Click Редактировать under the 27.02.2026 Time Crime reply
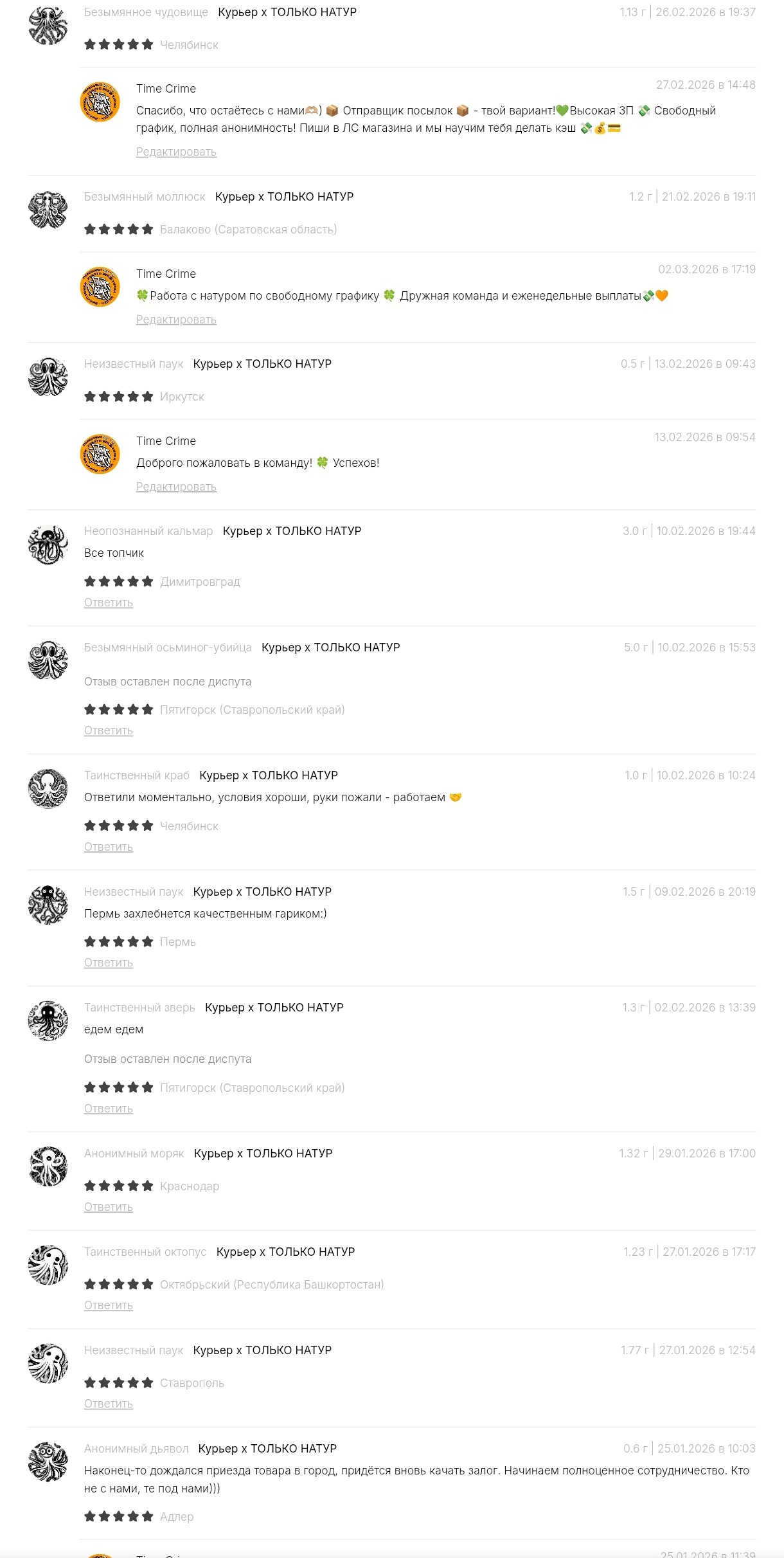The height and width of the screenshot is (1558, 784). tap(176, 152)
